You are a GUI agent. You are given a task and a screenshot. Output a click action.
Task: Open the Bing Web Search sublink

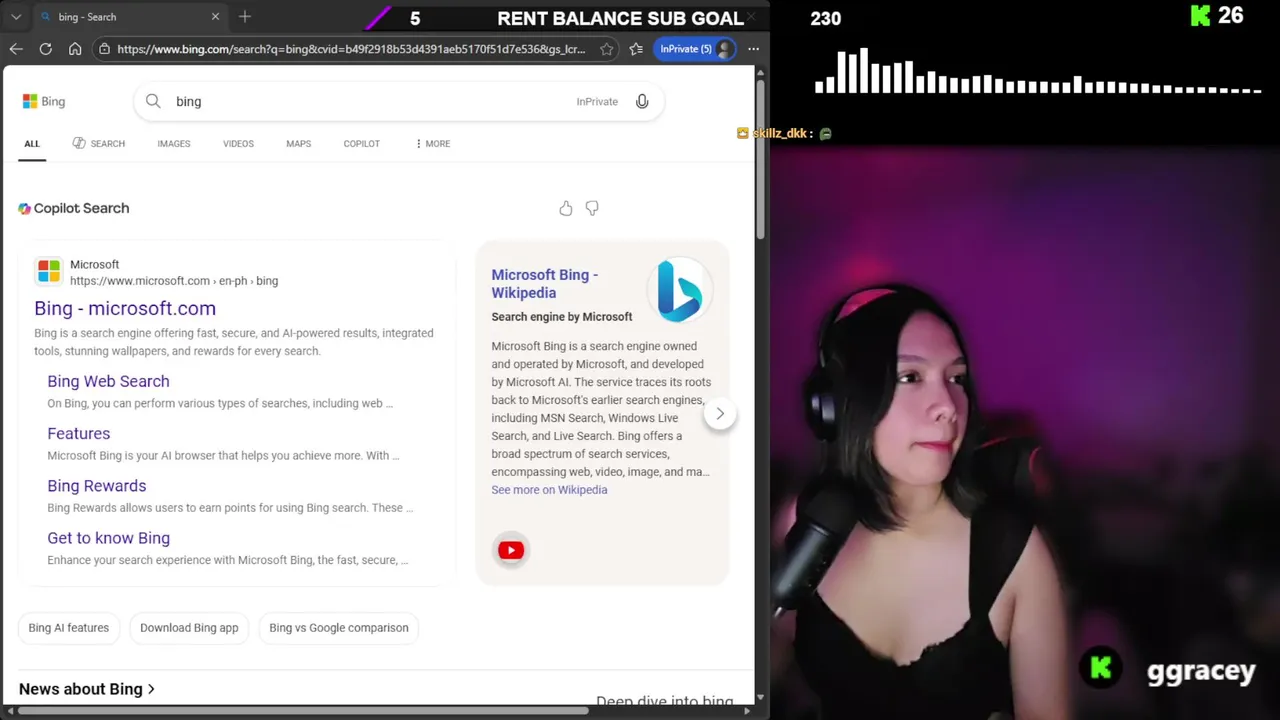(108, 381)
